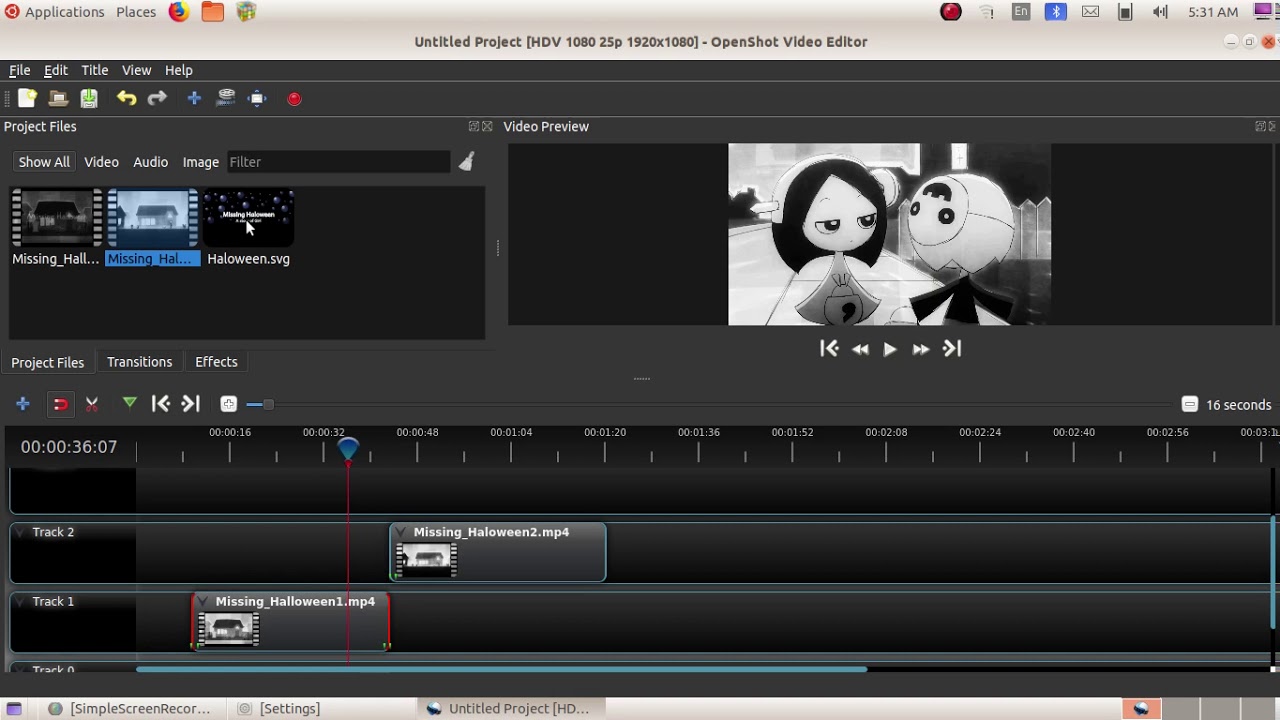This screenshot has width=1280, height=720.
Task: Jump to end of video preview
Action: (x=952, y=348)
